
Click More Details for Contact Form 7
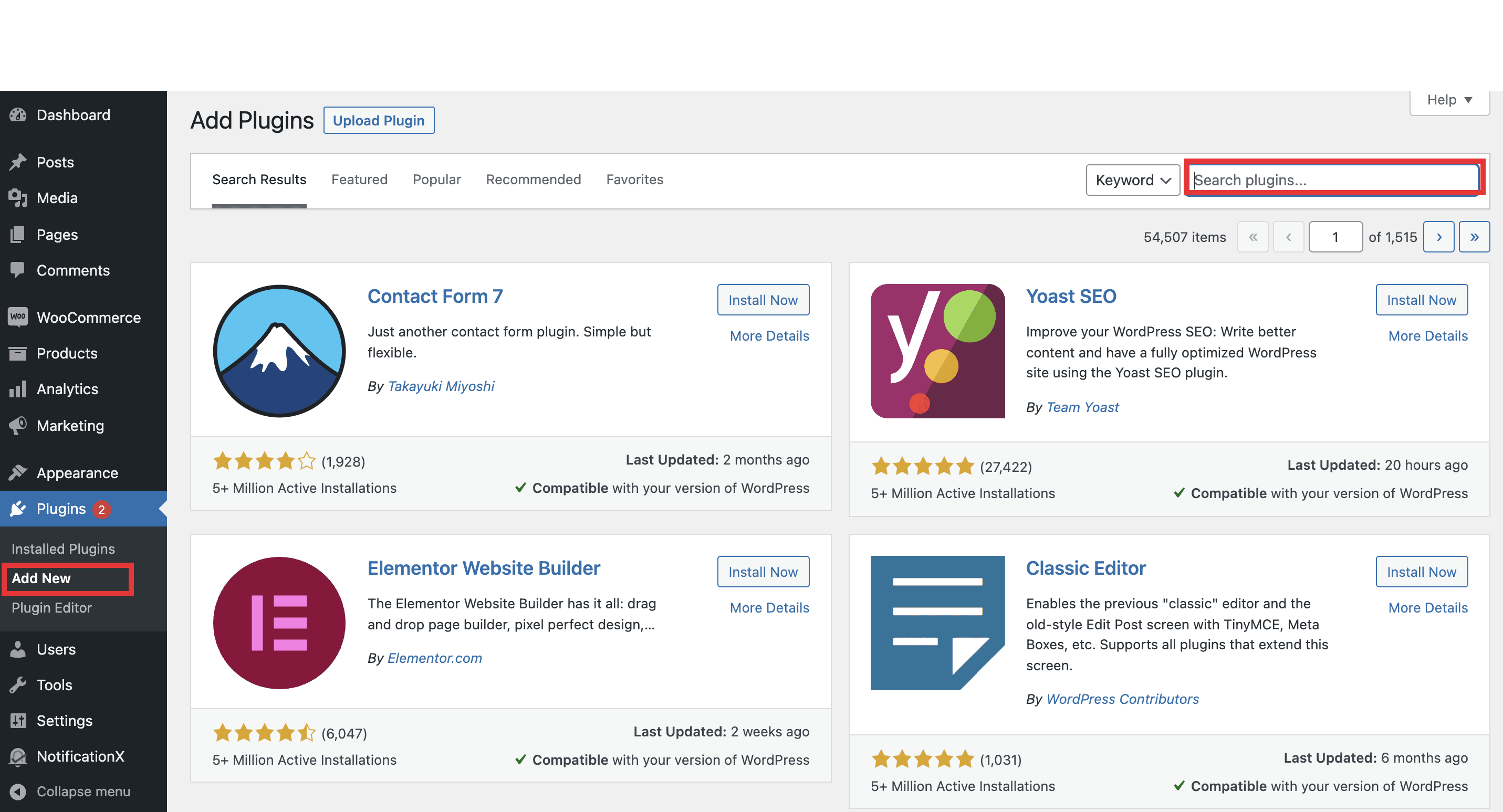769,335
